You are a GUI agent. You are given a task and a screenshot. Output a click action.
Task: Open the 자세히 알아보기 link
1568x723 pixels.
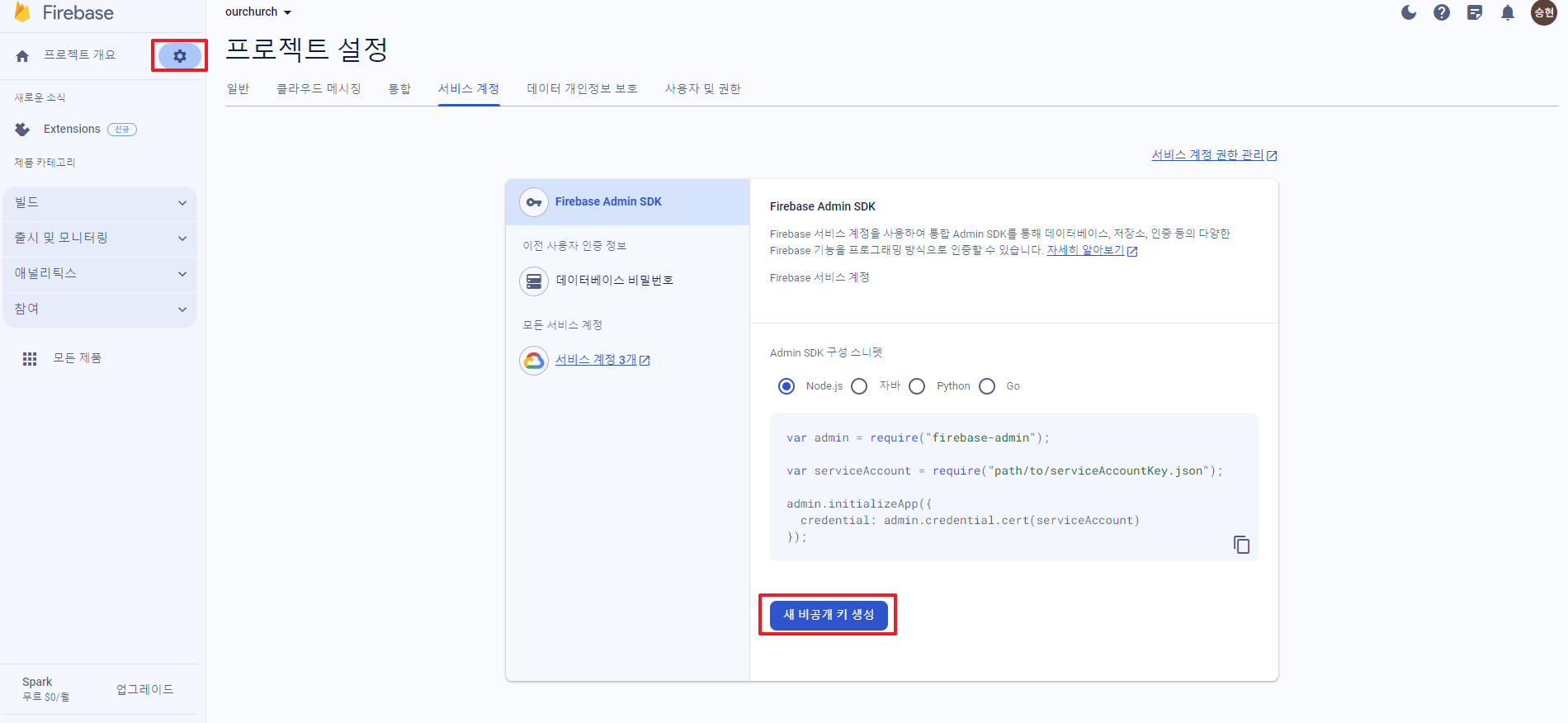[1085, 251]
